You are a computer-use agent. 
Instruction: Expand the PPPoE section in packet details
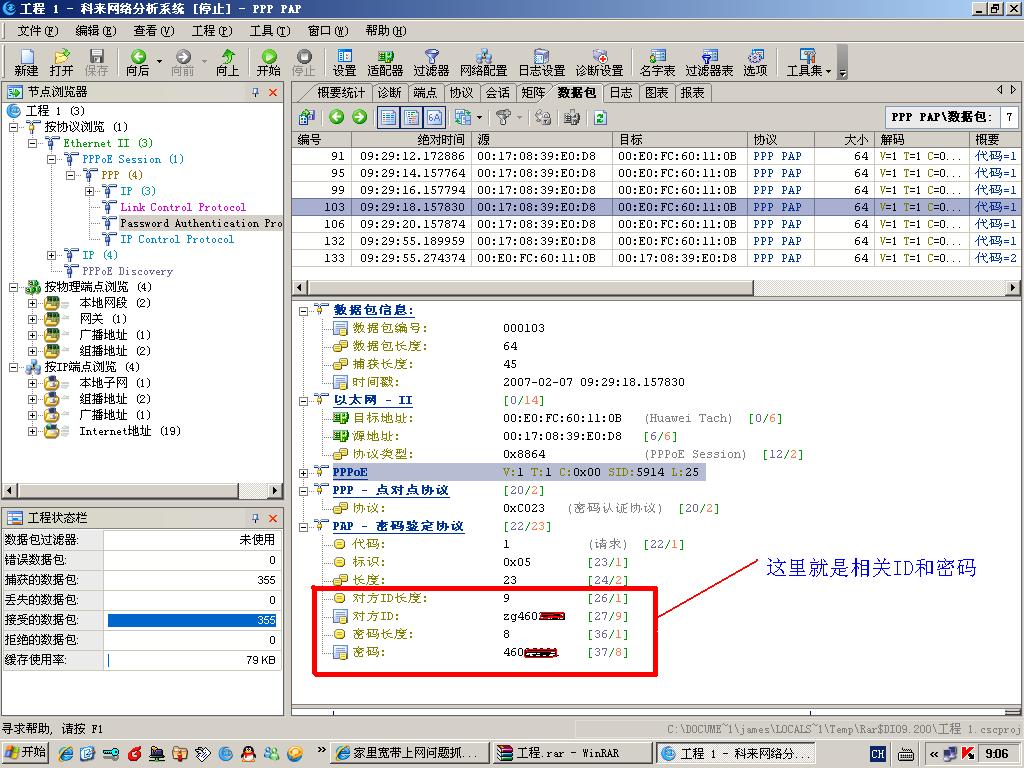coord(304,472)
